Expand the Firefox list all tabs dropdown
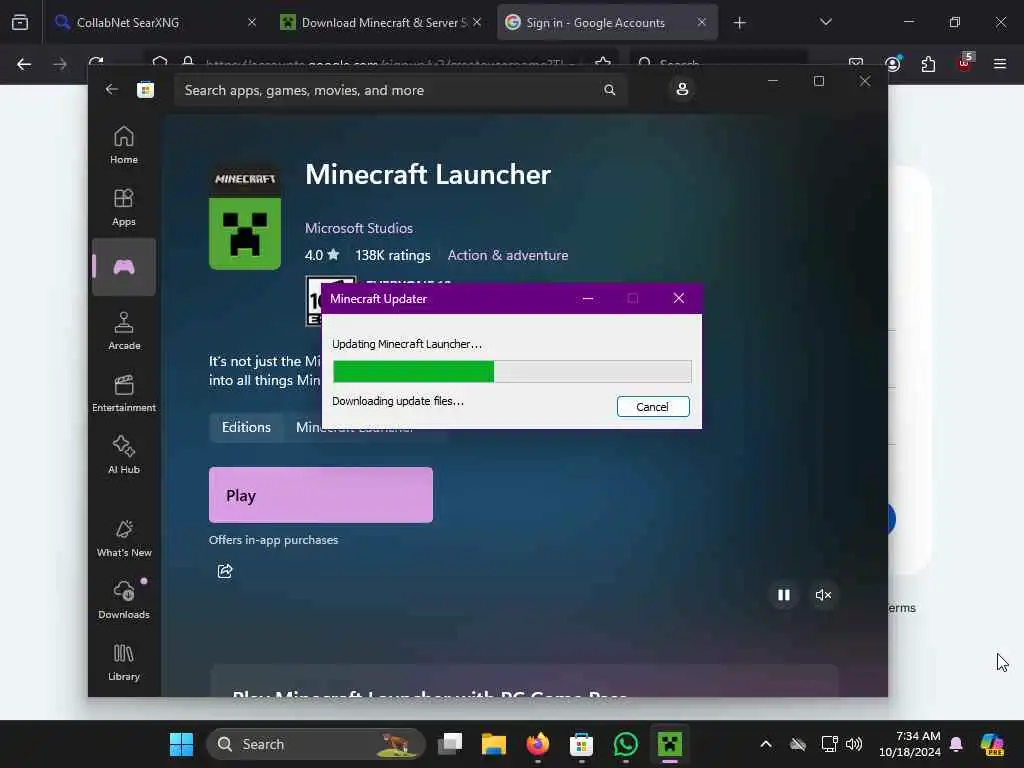1024x768 pixels. point(825,22)
